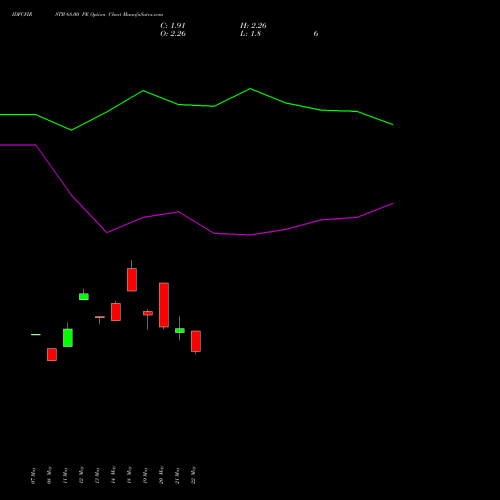Select the red candlestick above the 08 May label
The height and width of the screenshot is (500, 500).
pyautogui.click(x=52, y=354)
